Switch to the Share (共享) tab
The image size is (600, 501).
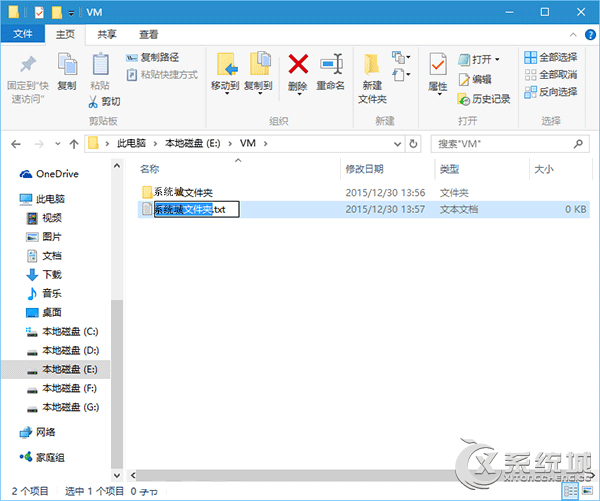(107, 34)
